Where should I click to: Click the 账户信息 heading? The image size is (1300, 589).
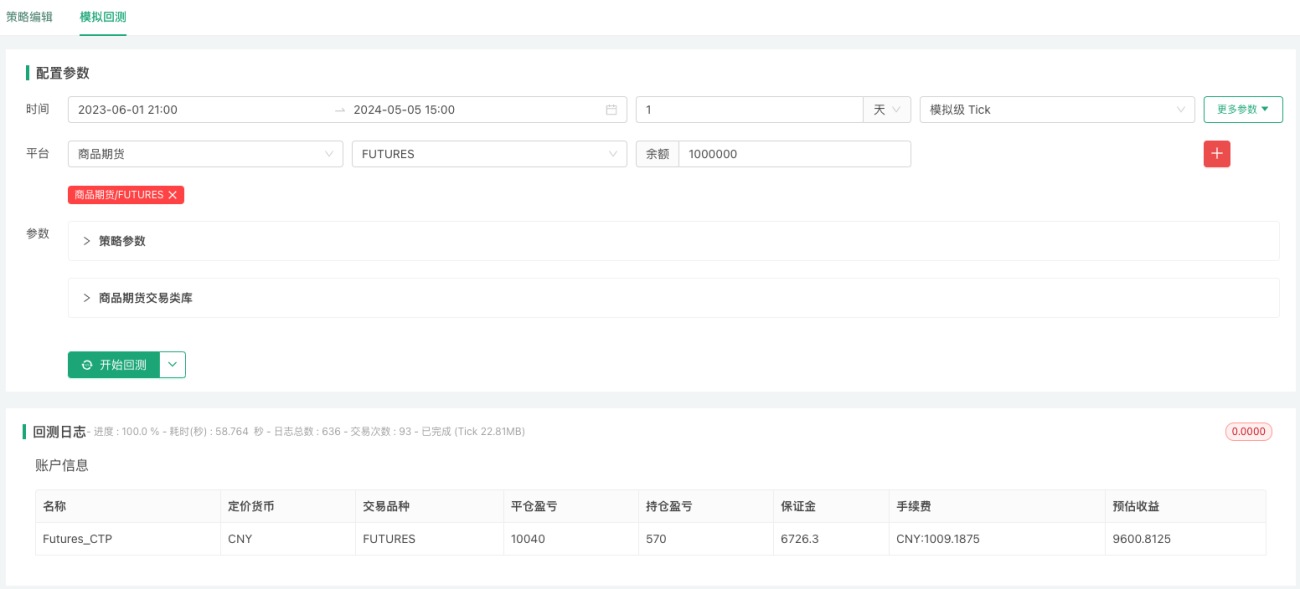pos(62,465)
